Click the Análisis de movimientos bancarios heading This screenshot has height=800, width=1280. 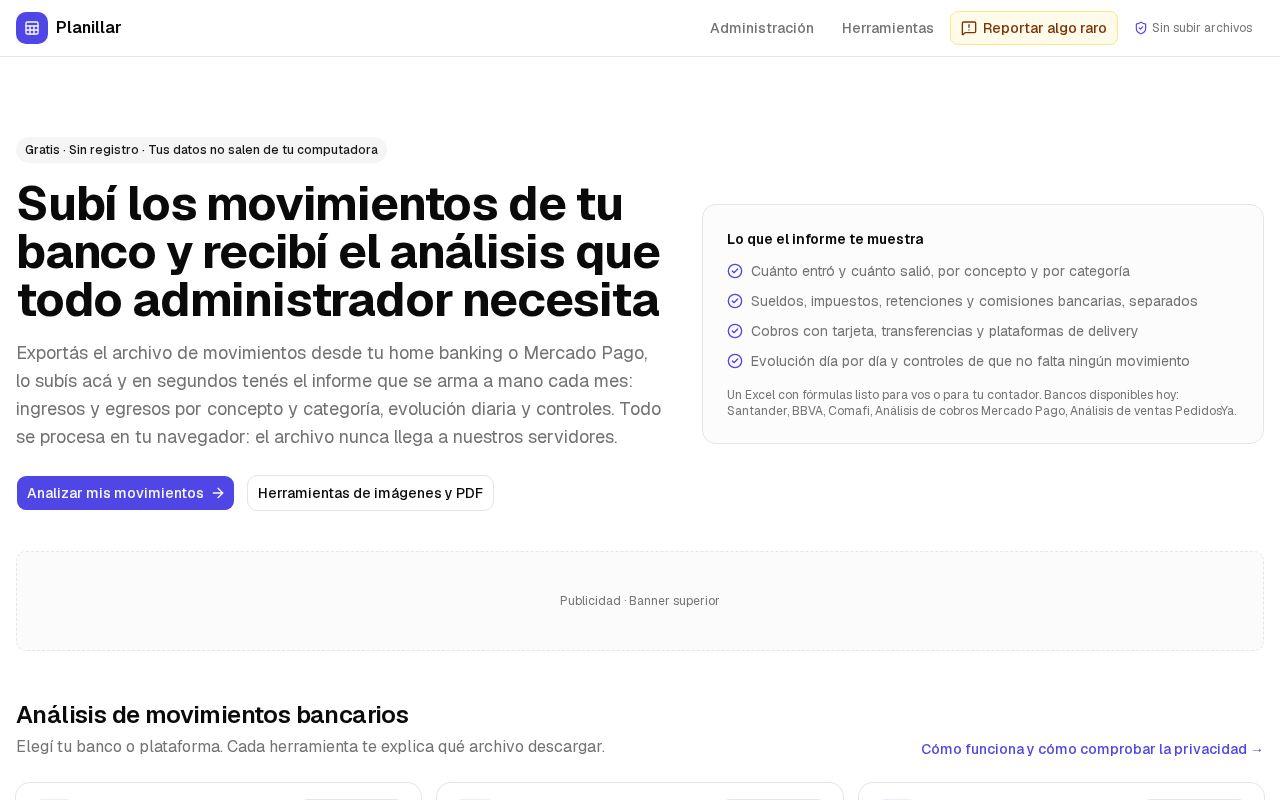click(212, 715)
